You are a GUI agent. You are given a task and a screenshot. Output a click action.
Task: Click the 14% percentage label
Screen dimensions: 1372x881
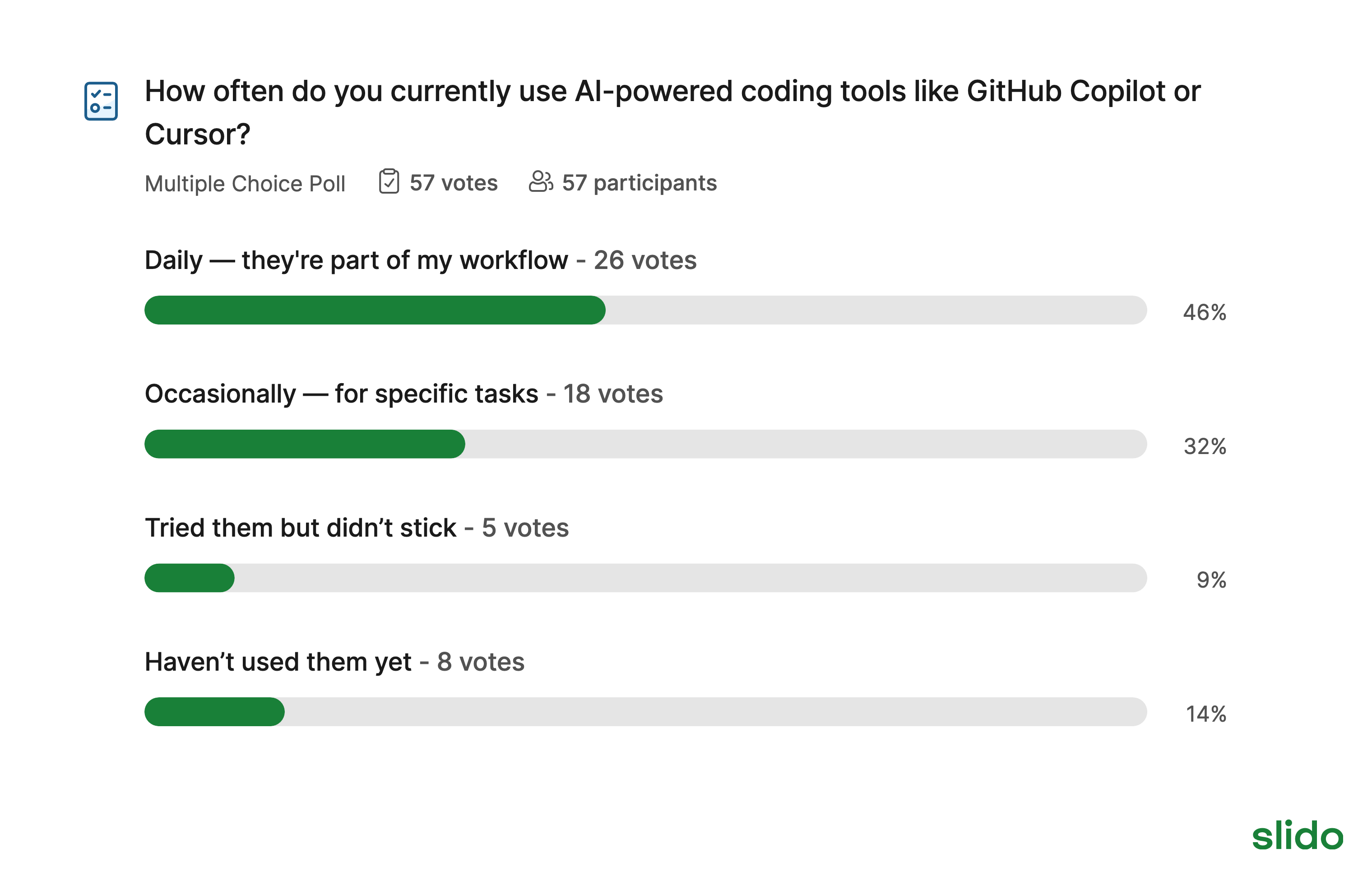pos(1205,714)
